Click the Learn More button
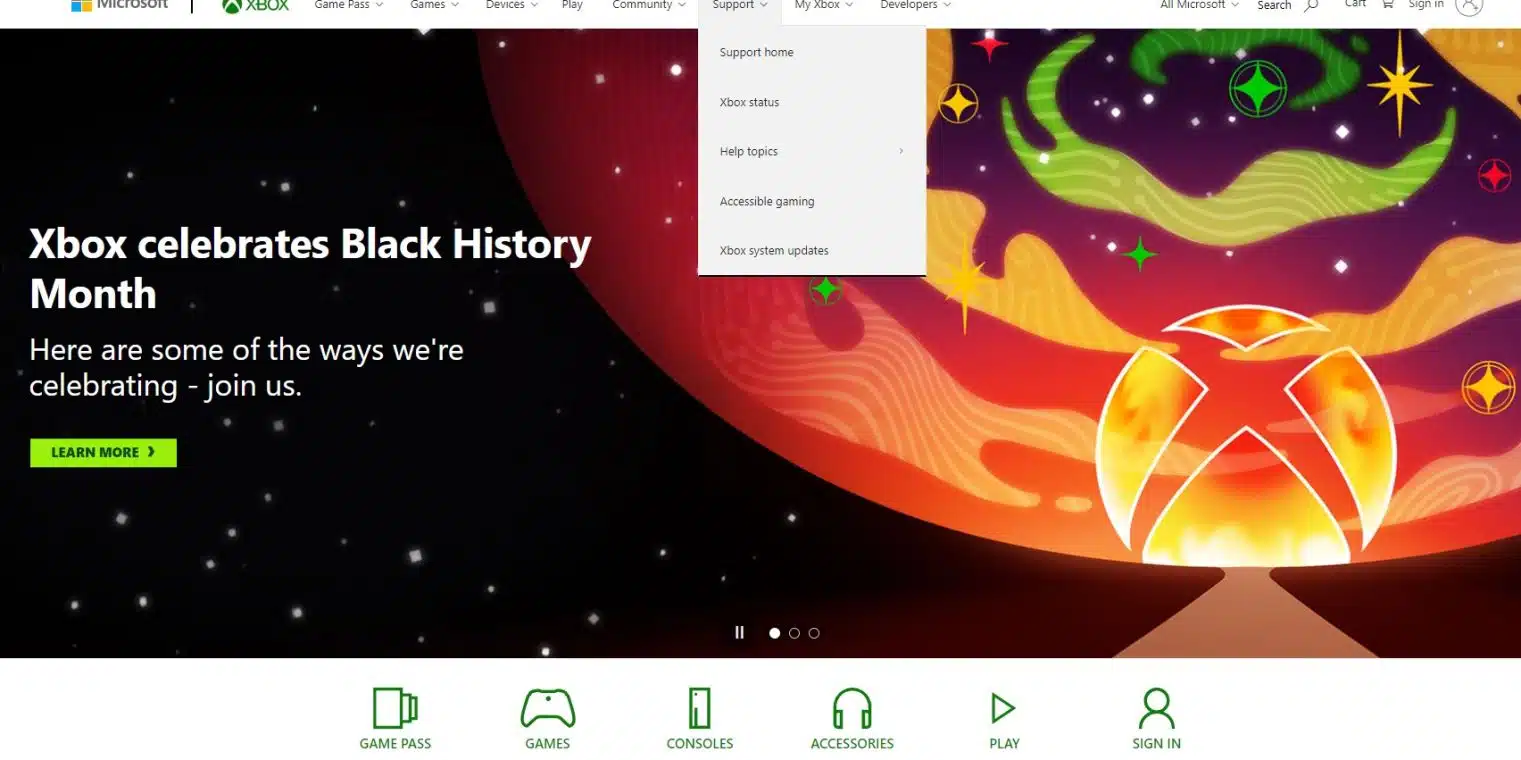Viewport: 1521px width, 760px height. [103, 452]
